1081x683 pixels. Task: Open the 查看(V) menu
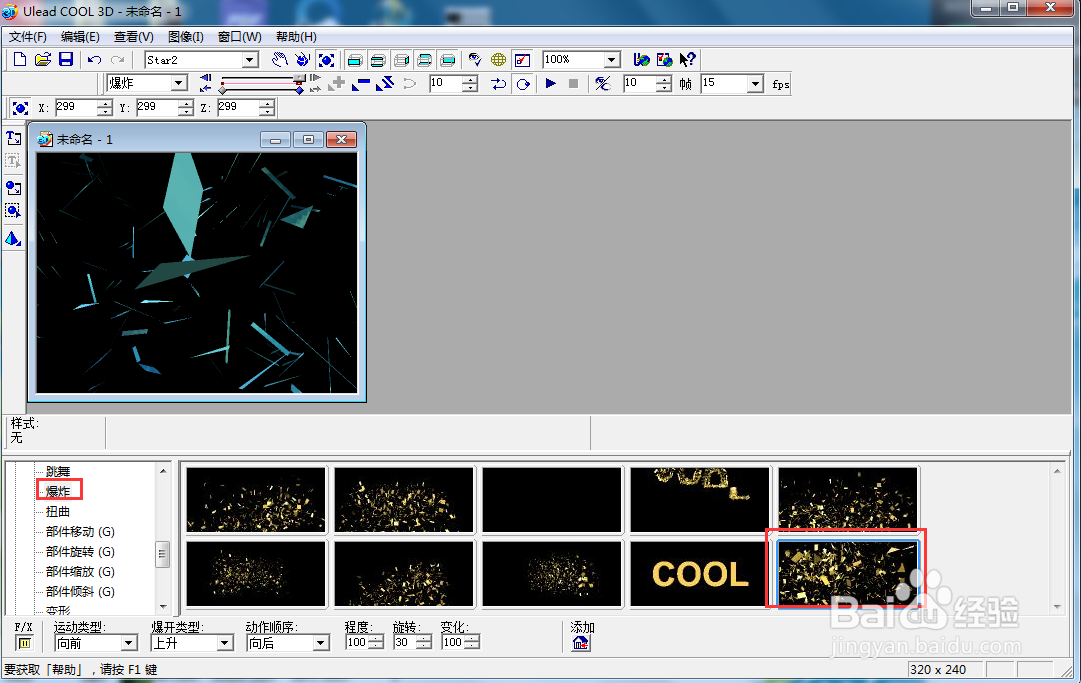[x=134, y=37]
